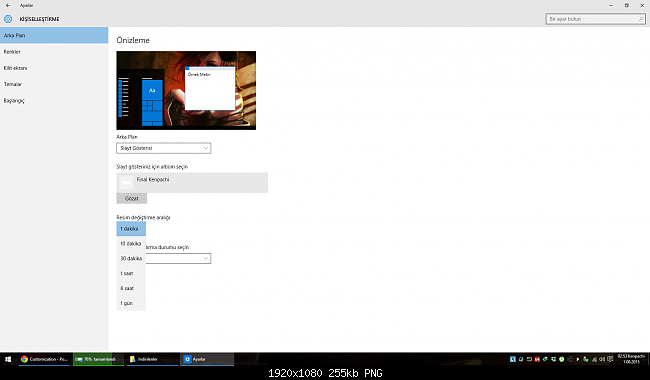The width and height of the screenshot is (650, 380).
Task: Click the Ayarlar taskbar item
Action: coord(207,359)
